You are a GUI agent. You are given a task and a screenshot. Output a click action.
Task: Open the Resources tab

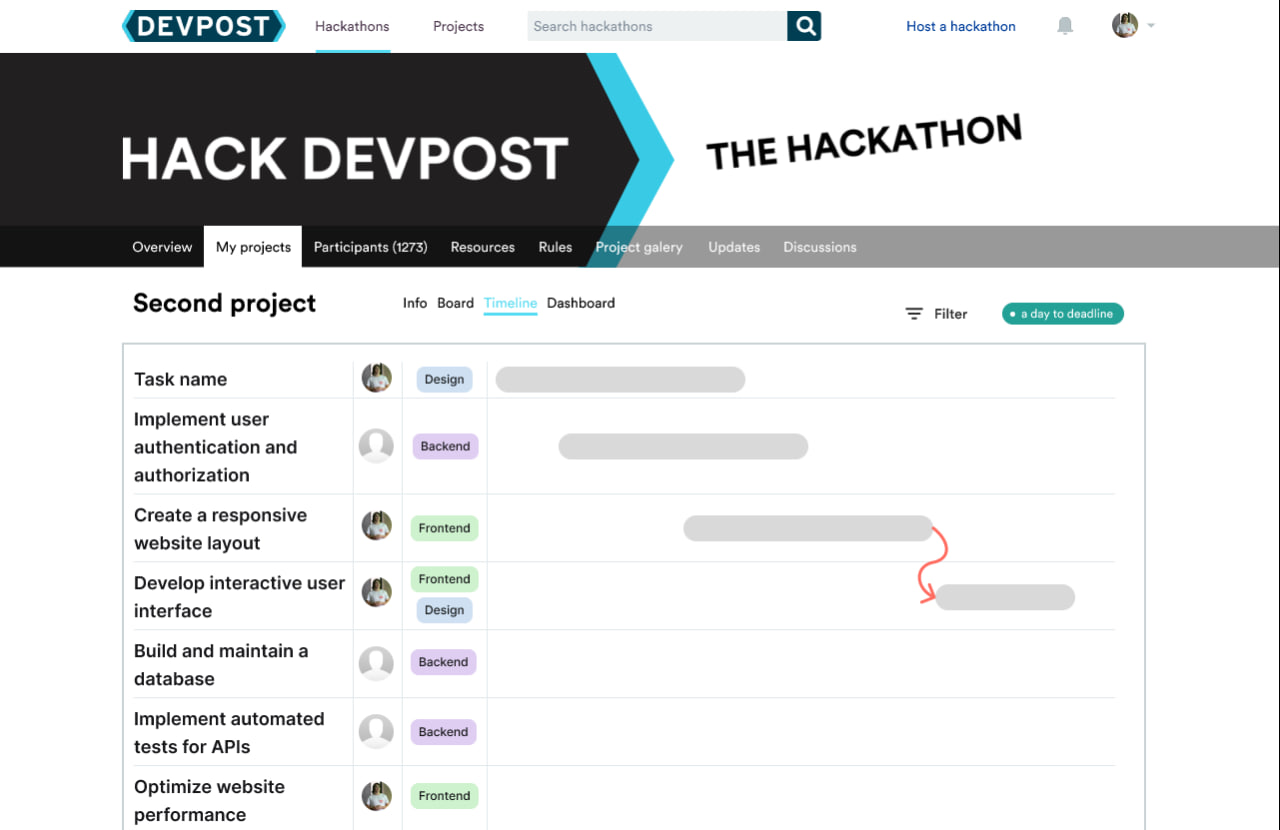[483, 247]
